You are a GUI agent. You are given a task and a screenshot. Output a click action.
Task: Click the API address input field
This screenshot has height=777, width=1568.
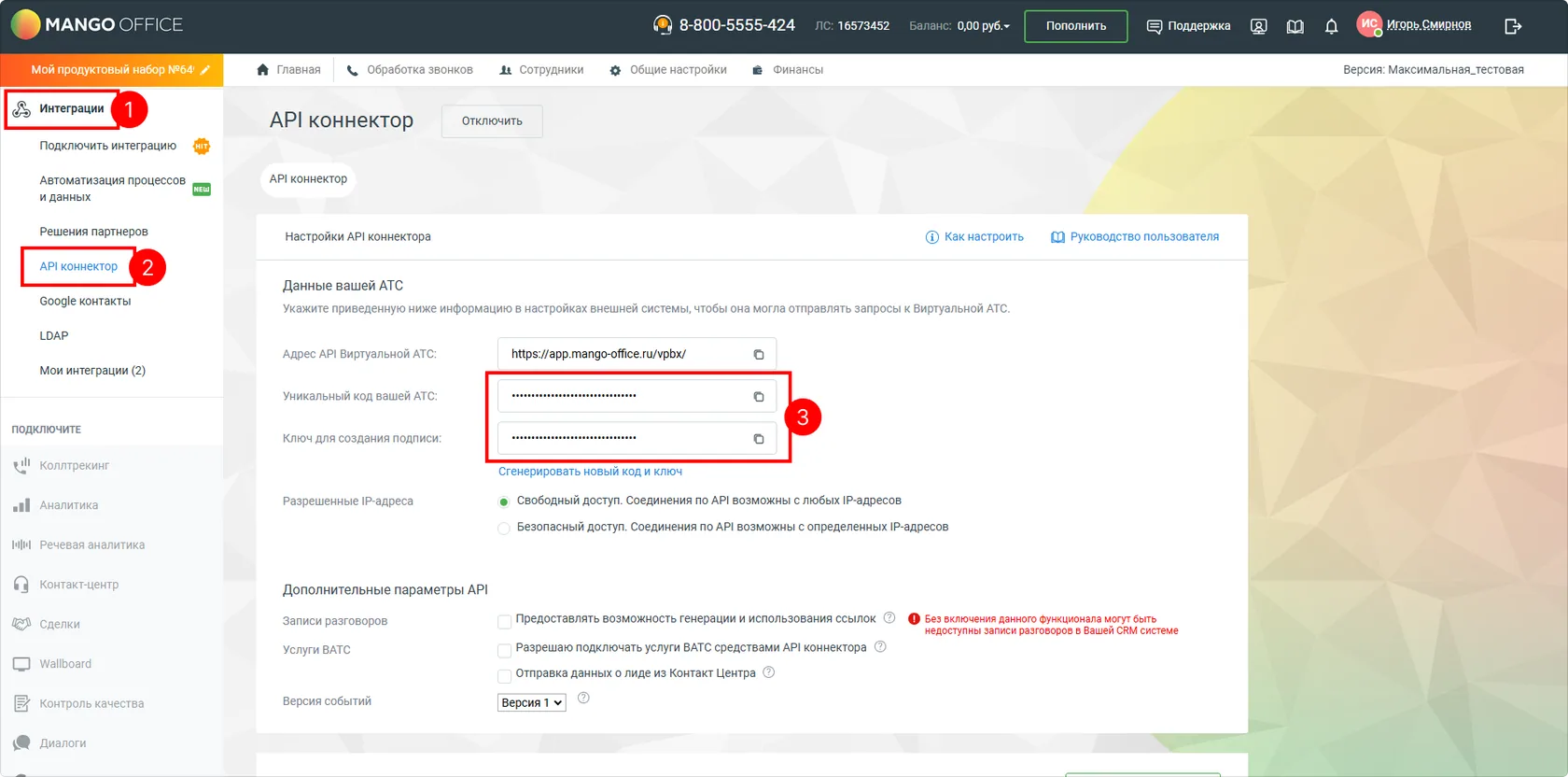637,354
